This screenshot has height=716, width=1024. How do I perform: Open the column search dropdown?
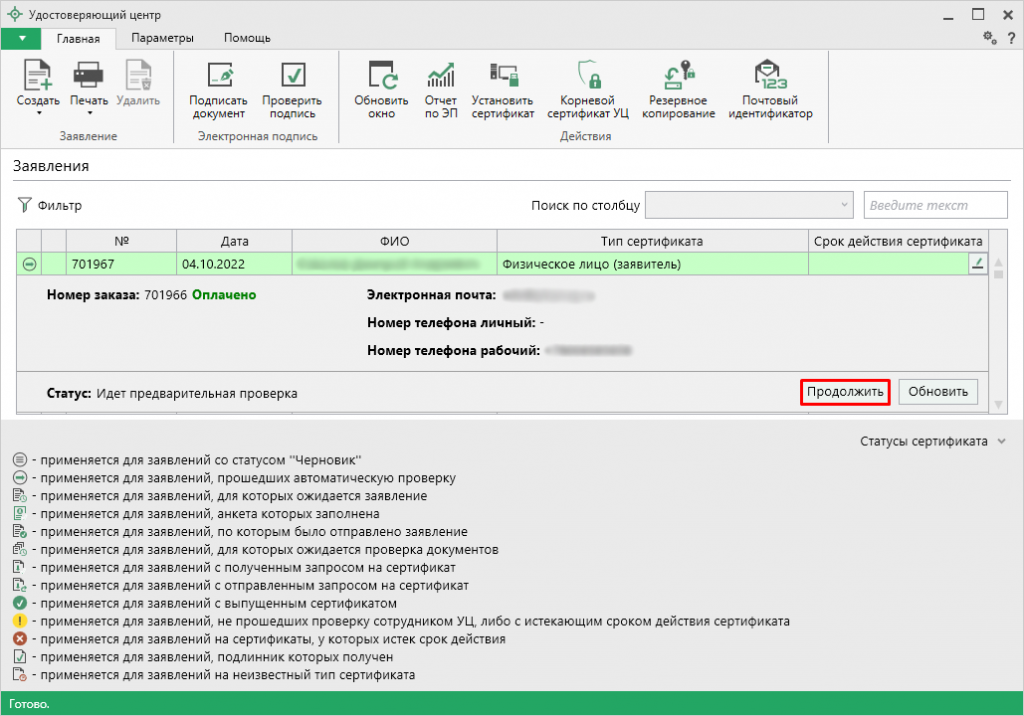pyautogui.click(x=749, y=205)
